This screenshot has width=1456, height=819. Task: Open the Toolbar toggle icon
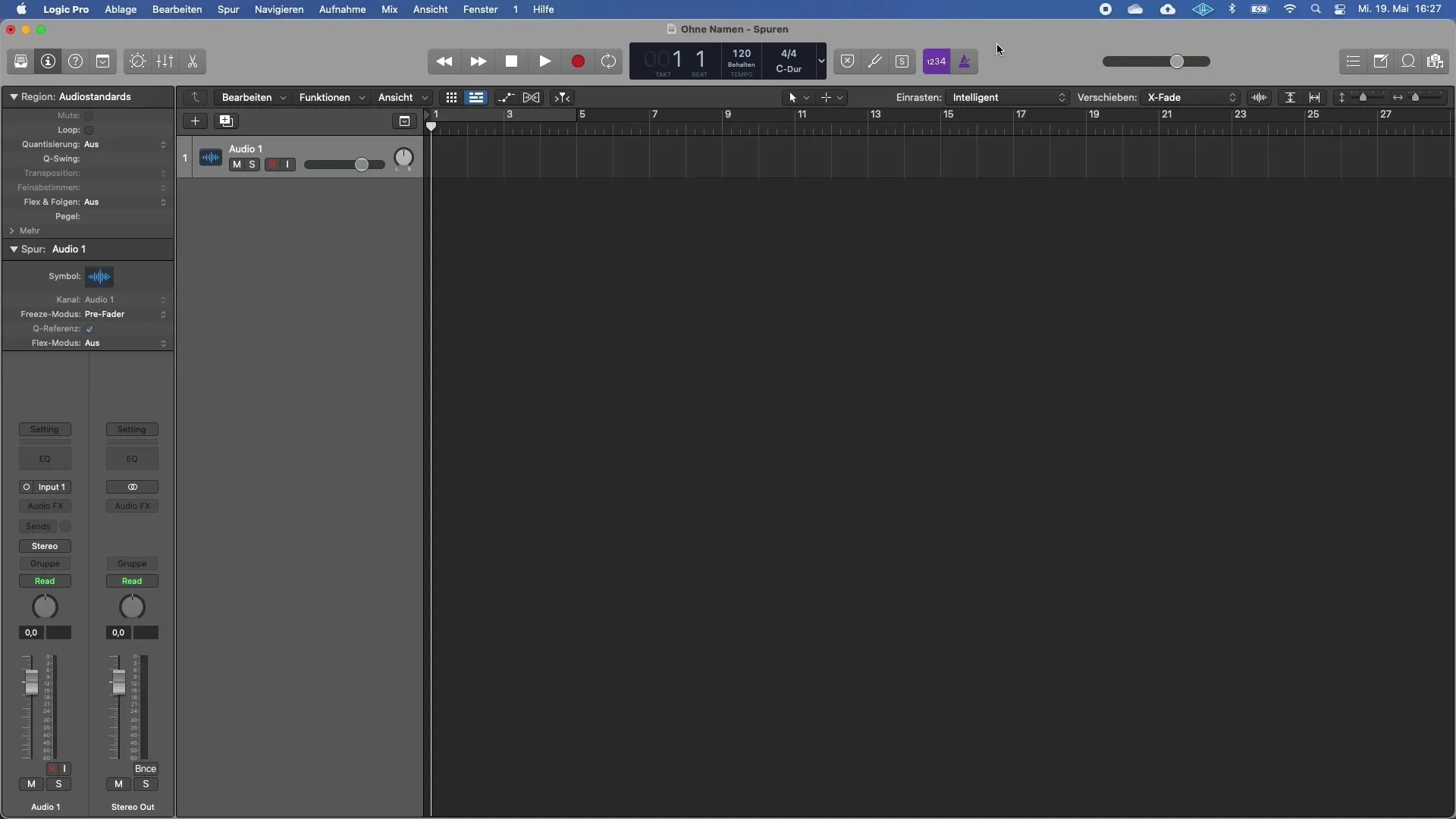103,61
